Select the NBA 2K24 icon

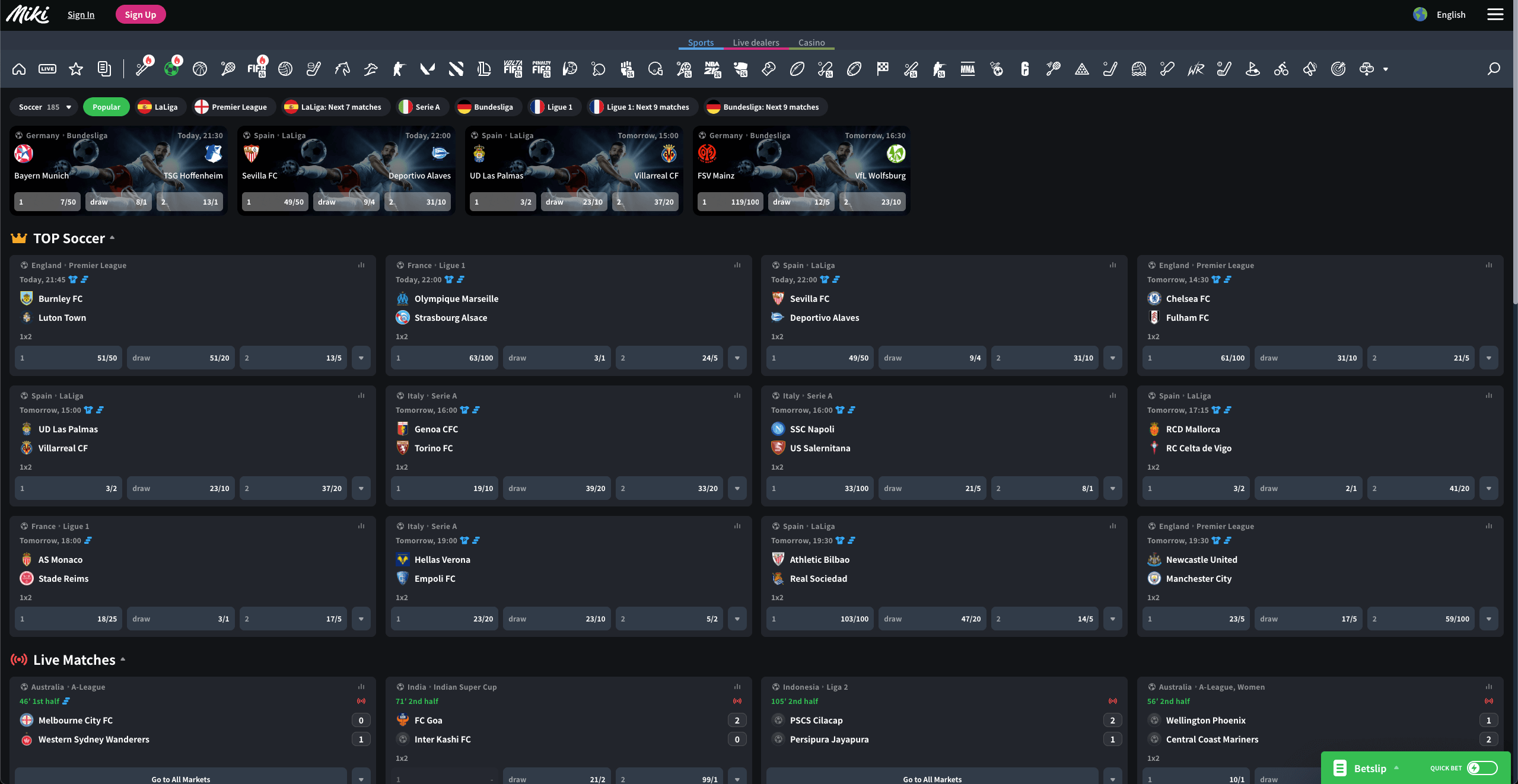(x=712, y=69)
